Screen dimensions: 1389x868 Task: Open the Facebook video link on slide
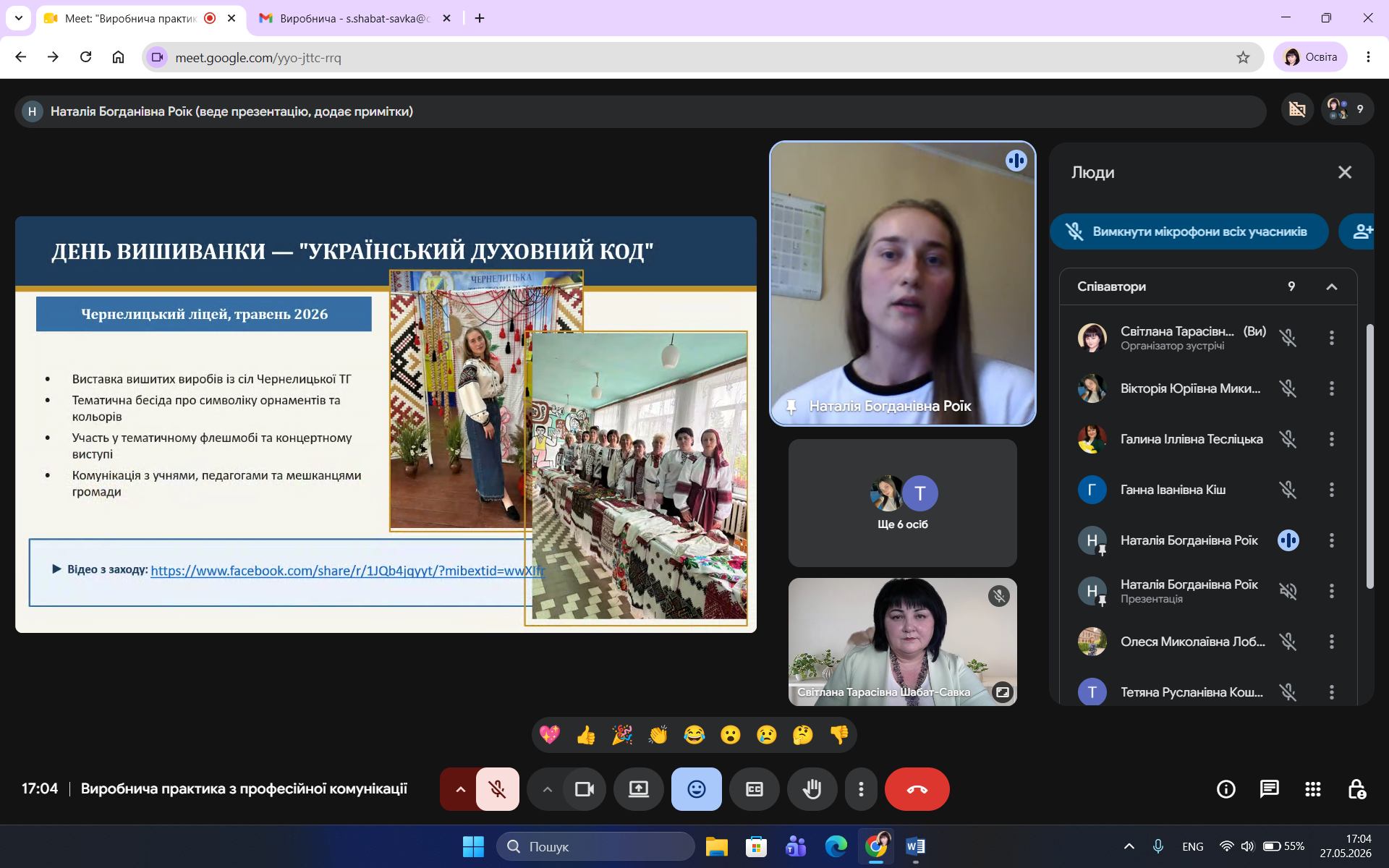(347, 571)
